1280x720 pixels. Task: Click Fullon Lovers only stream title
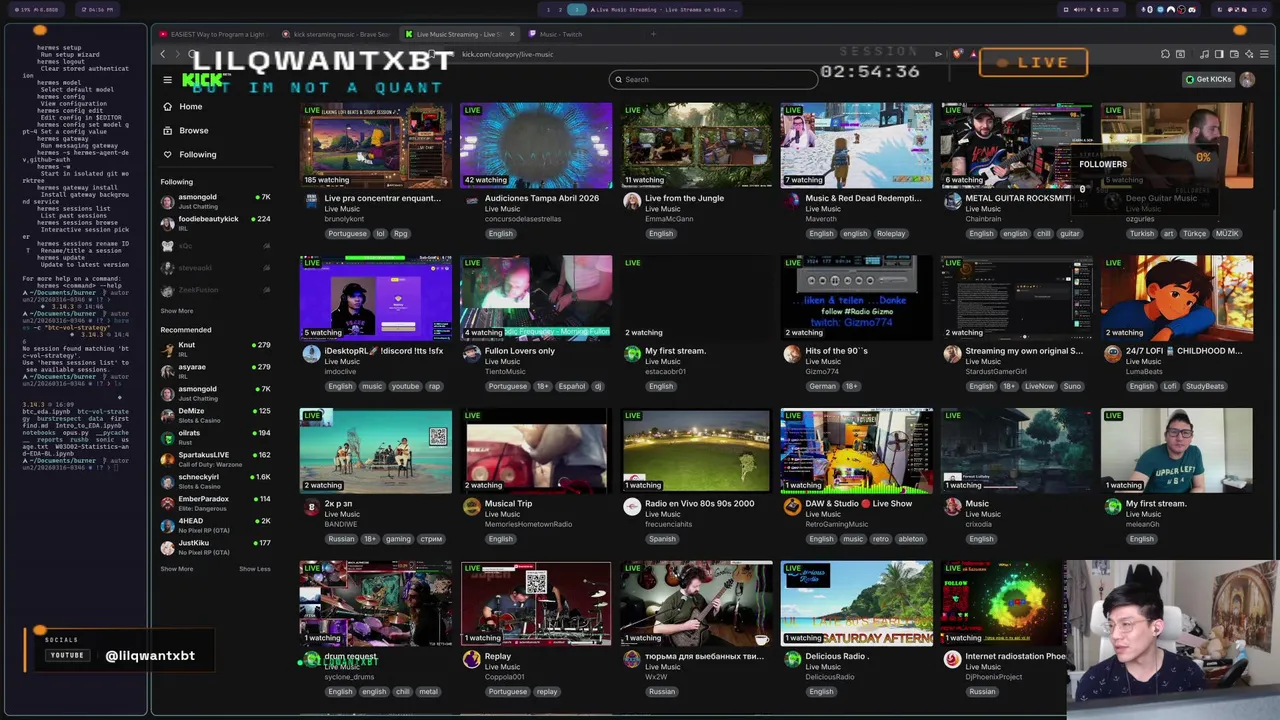point(519,351)
